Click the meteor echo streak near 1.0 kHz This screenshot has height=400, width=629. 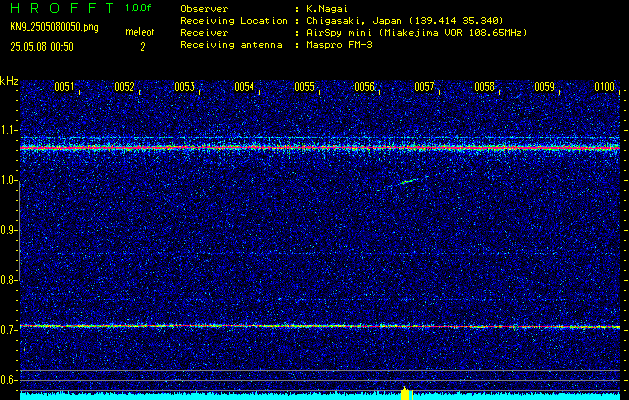tap(409, 181)
